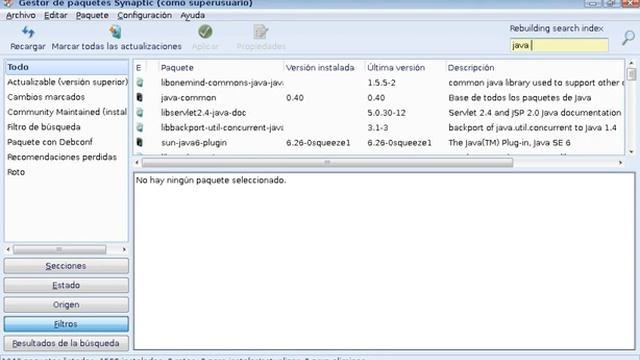
Task: Open the Propiedades toolbar icon
Action: pos(261,32)
